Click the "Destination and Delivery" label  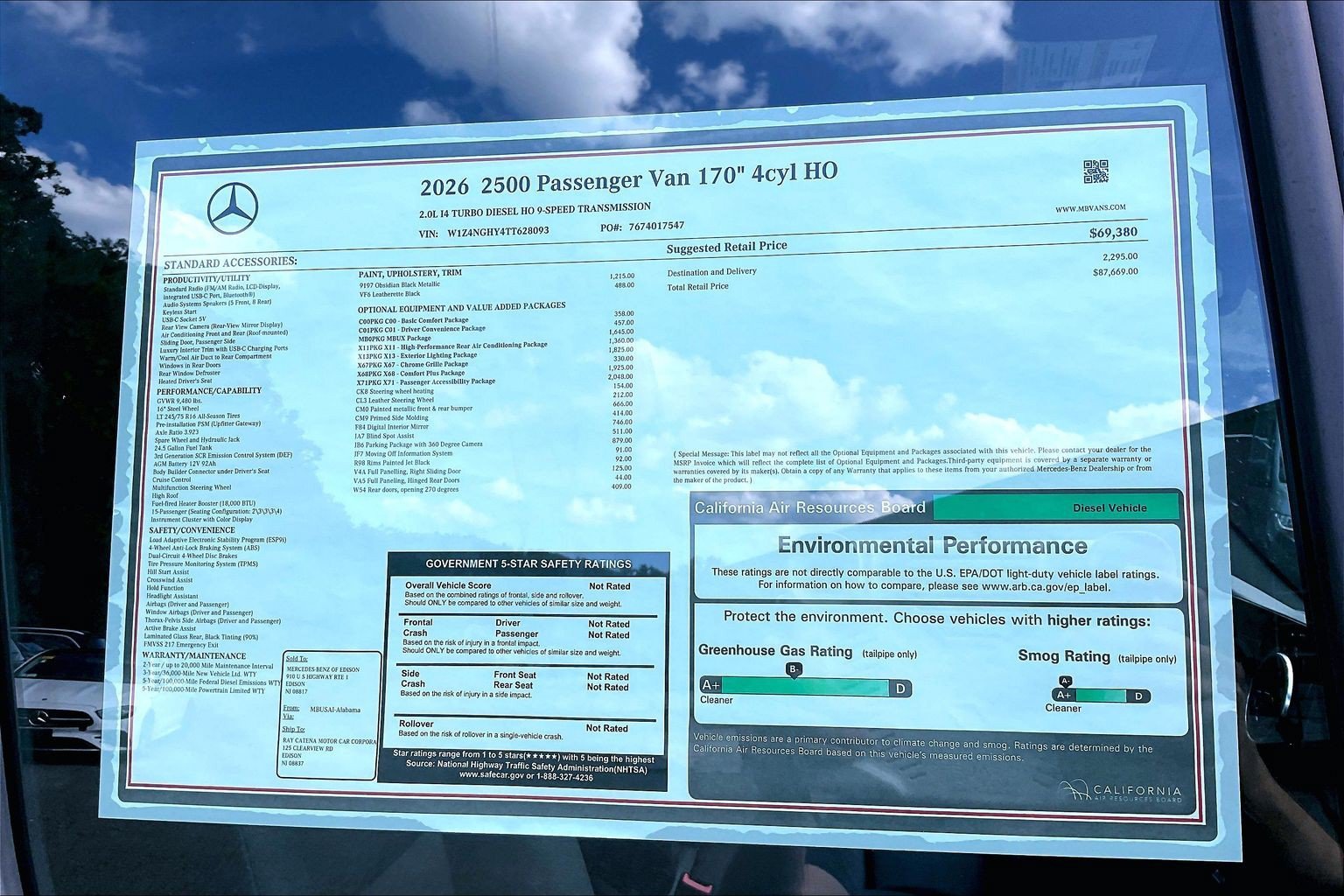click(x=711, y=272)
